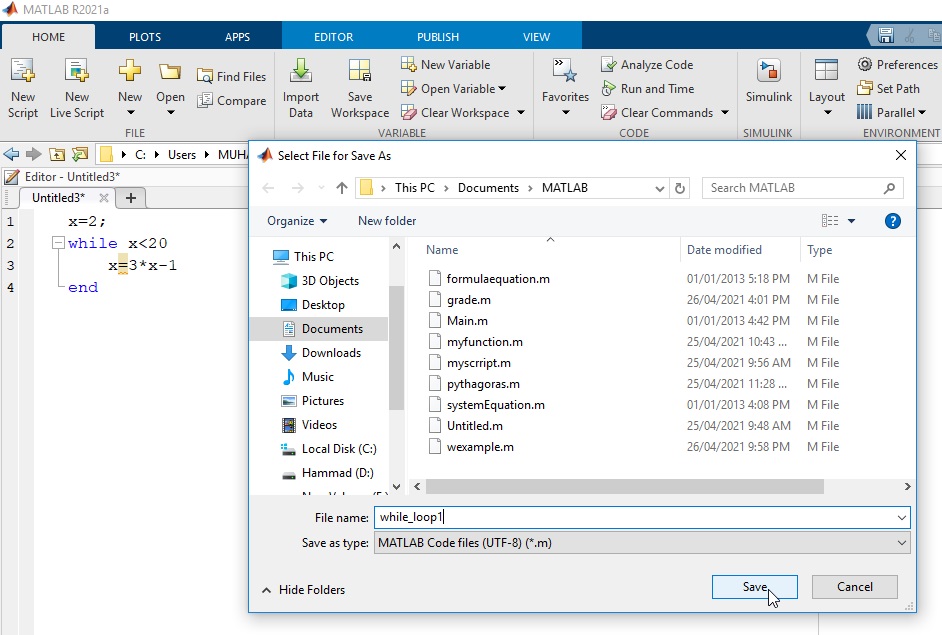The width and height of the screenshot is (942, 635).
Task: Switch to the VIEW tab
Action: coord(536,37)
